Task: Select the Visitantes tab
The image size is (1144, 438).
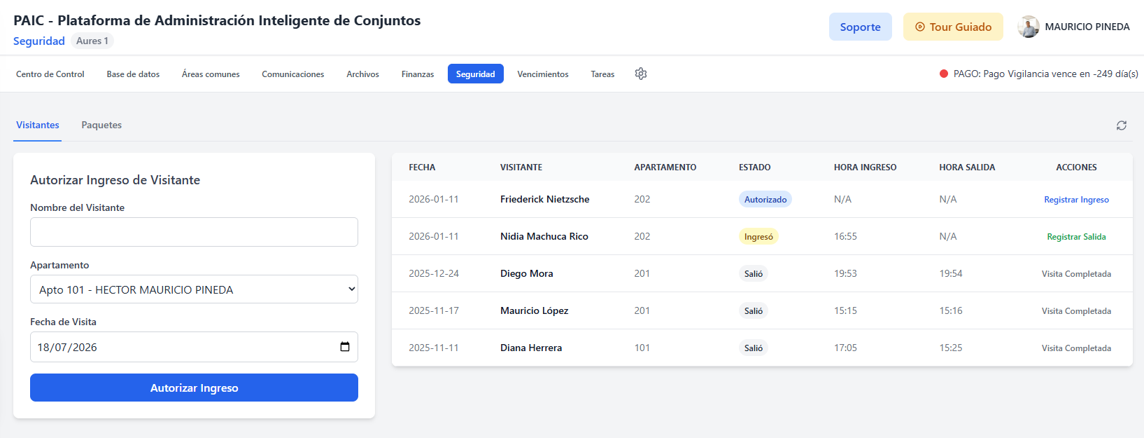Action: pyautogui.click(x=37, y=125)
